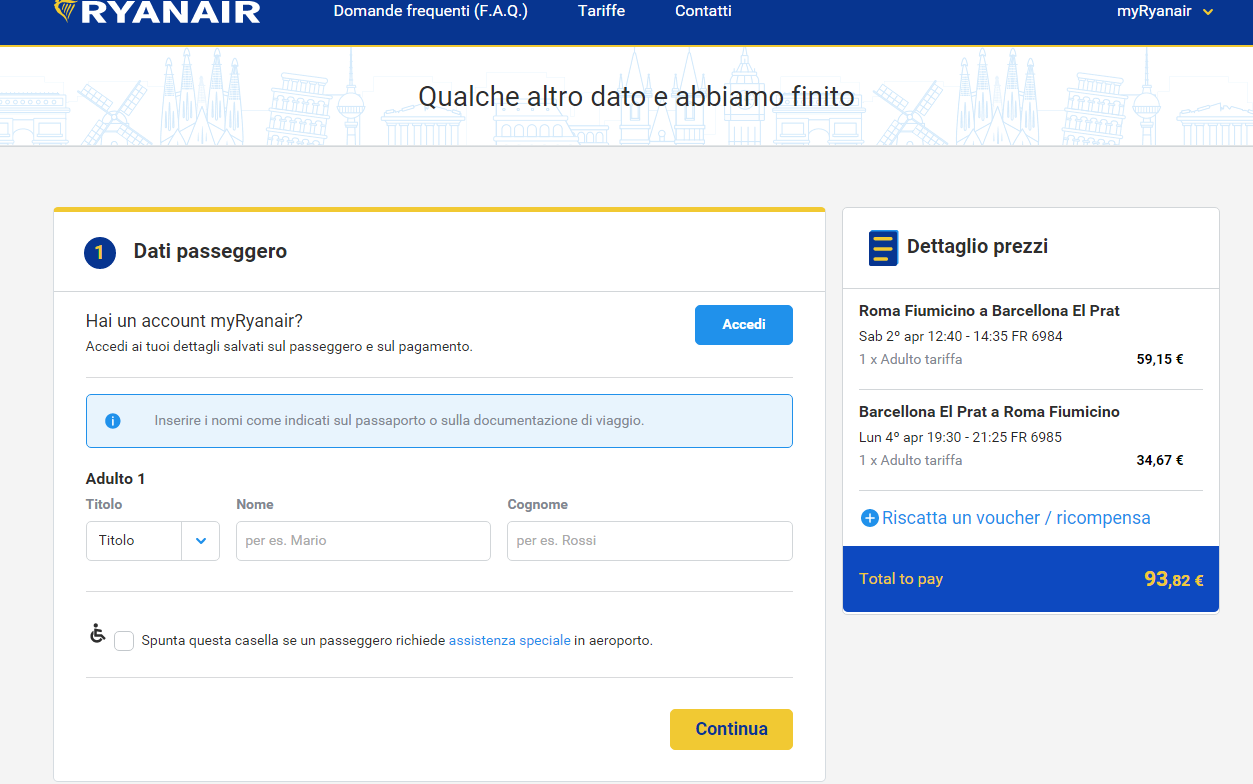Tick the special assistance checkbox
Image resolution: width=1253 pixels, height=784 pixels.
pos(124,641)
